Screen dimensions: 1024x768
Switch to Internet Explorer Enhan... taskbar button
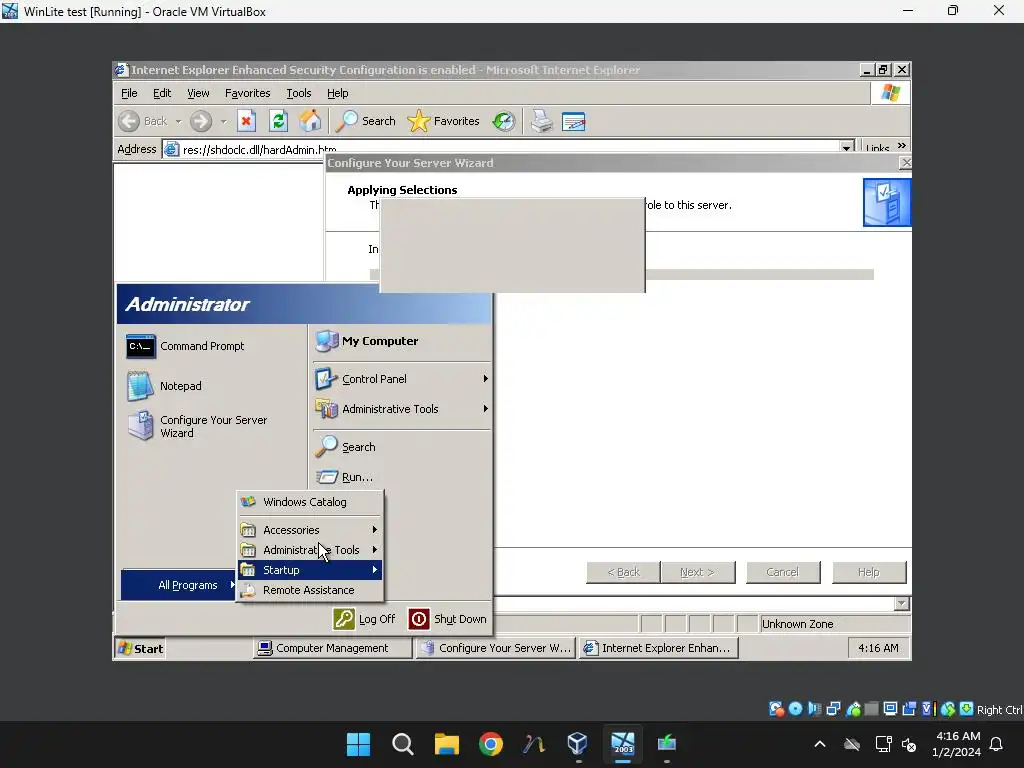tap(658, 648)
